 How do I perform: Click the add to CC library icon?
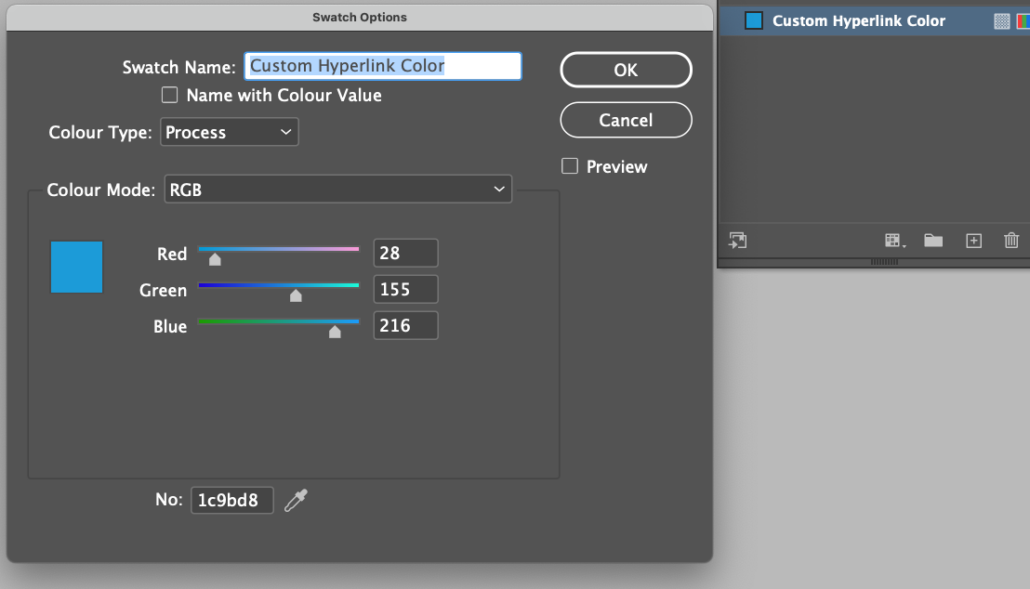[x=738, y=240]
